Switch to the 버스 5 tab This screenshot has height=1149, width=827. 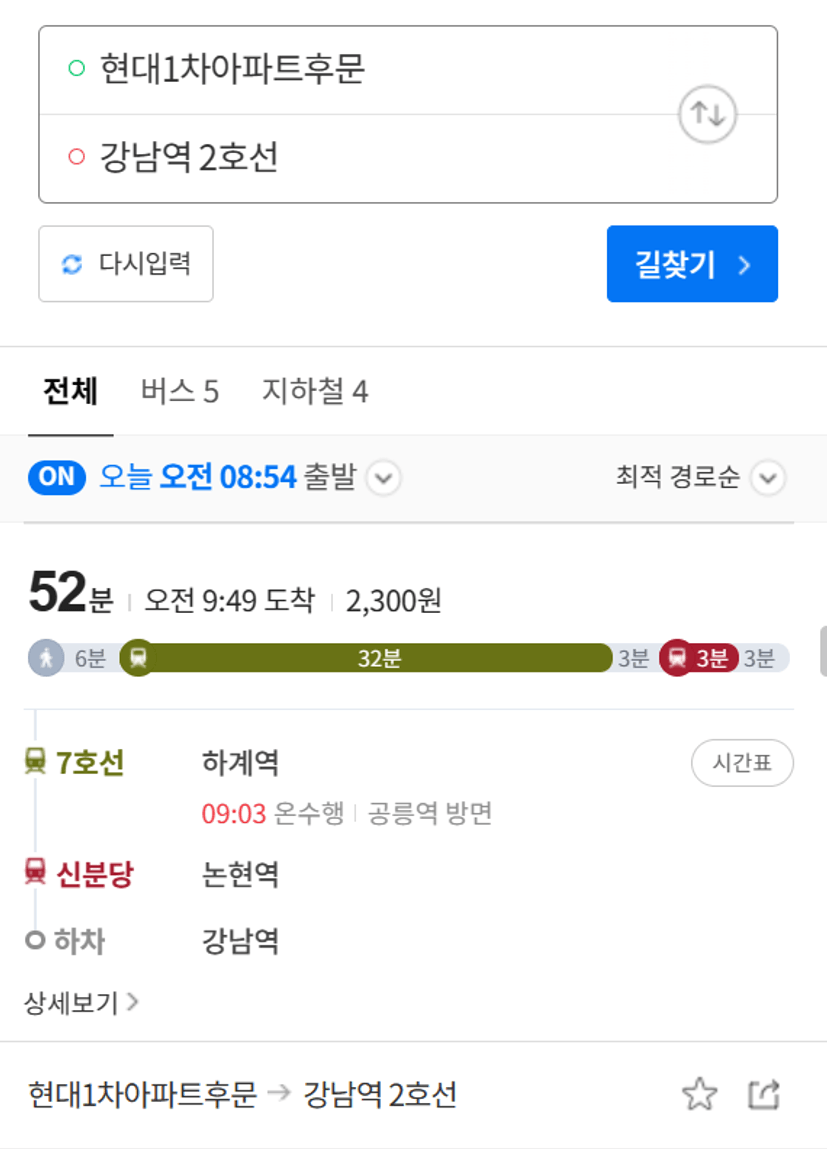[x=180, y=391]
